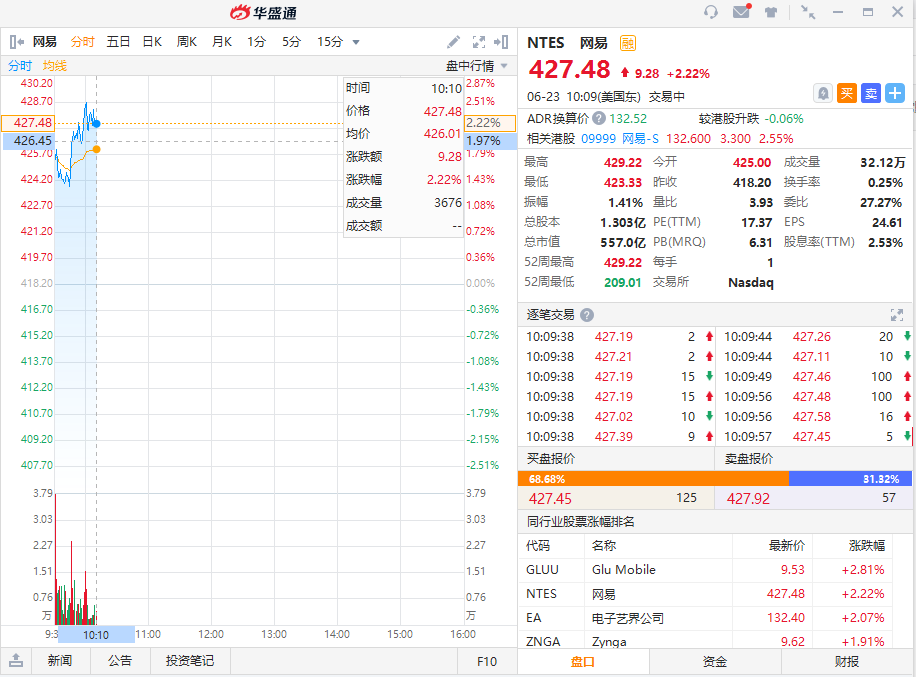
Task: Switch to the 资金 tab
Action: click(715, 661)
